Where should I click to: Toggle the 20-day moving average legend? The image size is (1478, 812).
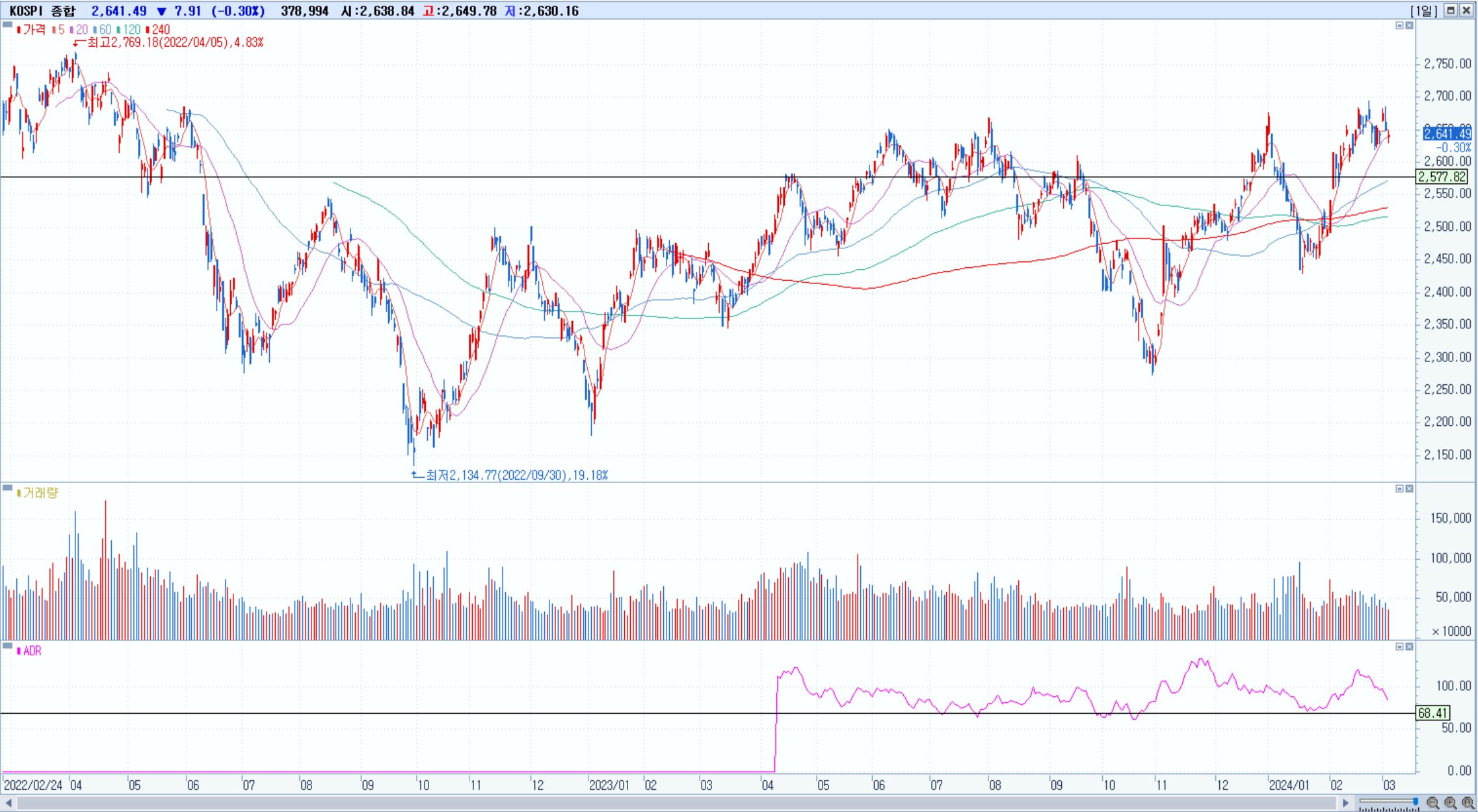79,30
